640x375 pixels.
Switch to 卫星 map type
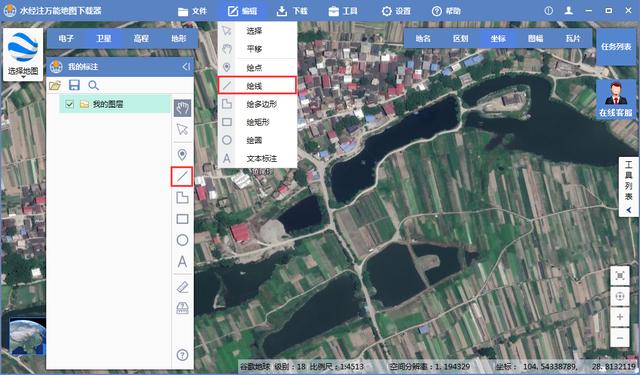(104, 38)
